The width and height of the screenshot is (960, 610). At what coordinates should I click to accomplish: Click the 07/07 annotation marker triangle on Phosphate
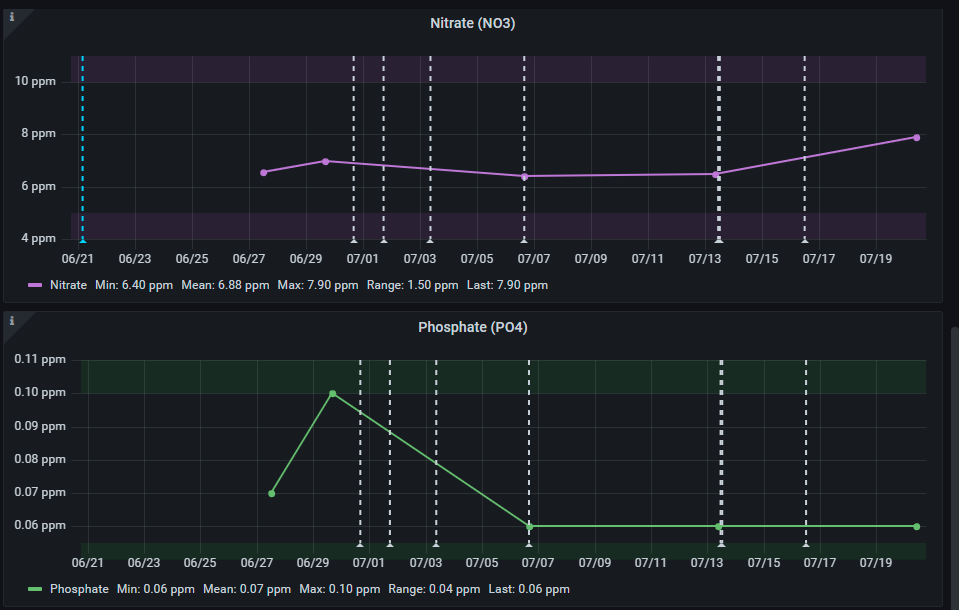pos(529,544)
